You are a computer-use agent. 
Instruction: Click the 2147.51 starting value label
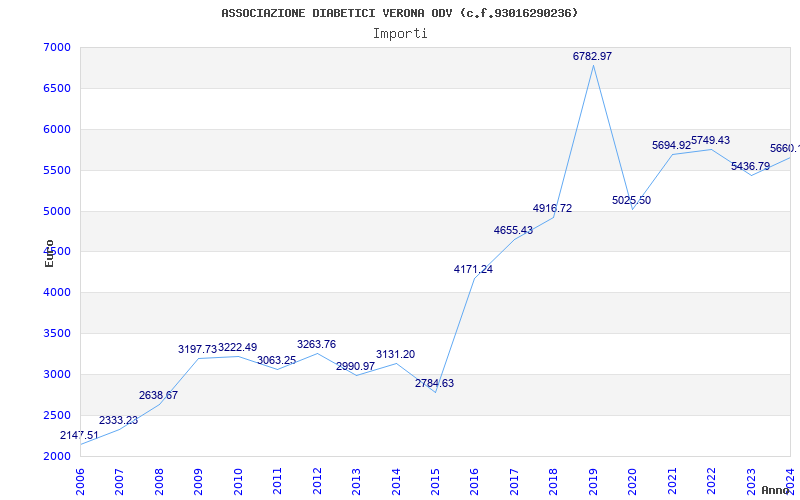[79, 436]
